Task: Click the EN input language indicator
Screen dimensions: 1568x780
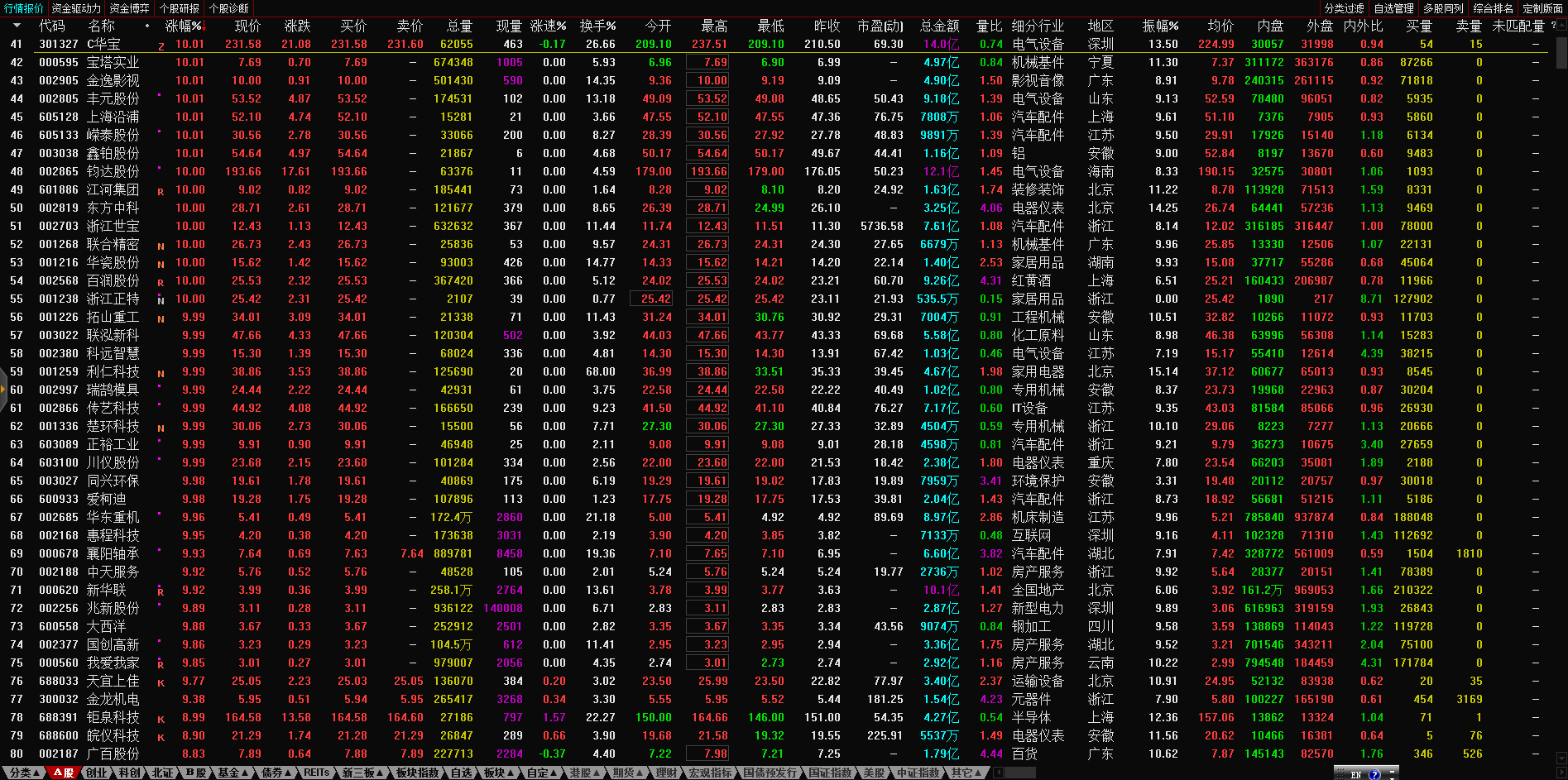Action: tap(1355, 774)
